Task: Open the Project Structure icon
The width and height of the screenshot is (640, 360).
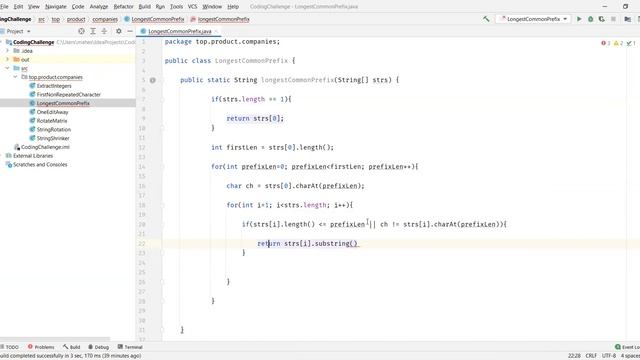Action: [x=628, y=19]
